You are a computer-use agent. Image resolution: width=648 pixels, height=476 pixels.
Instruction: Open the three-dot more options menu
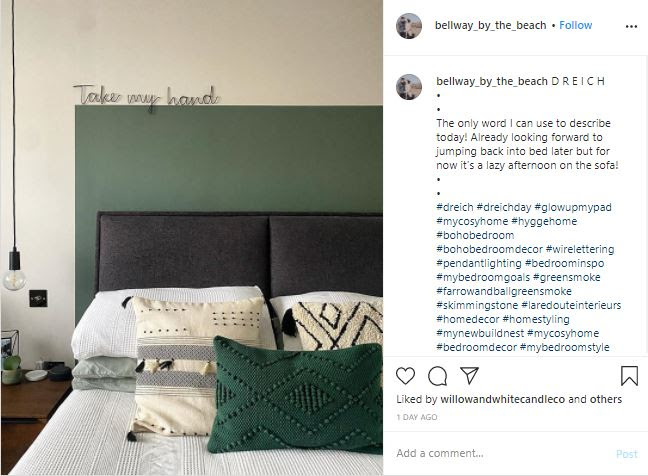tap(631, 26)
